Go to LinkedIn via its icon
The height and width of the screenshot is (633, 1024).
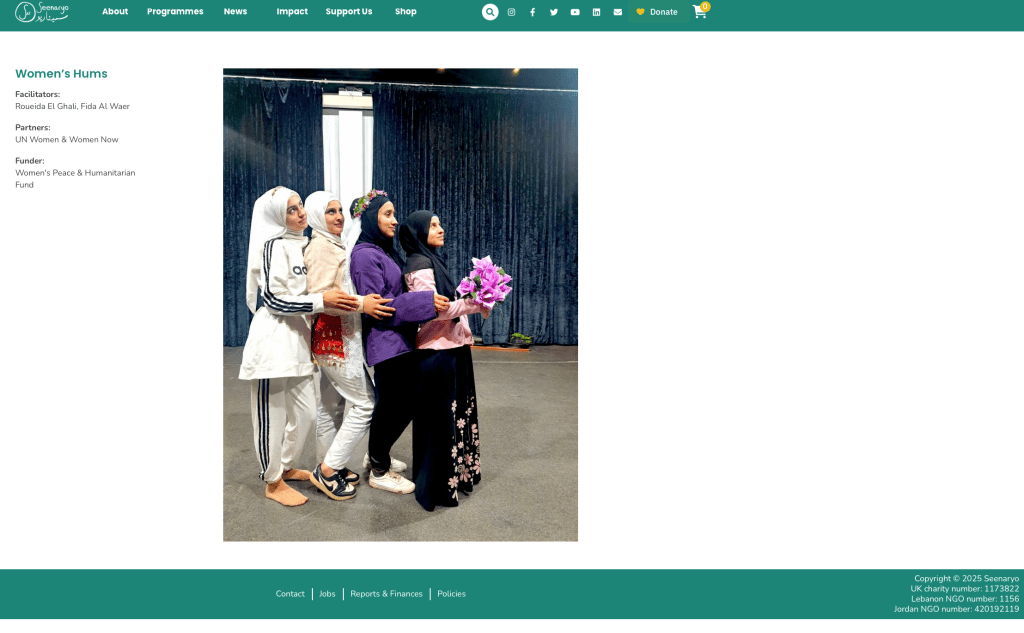pyautogui.click(x=596, y=12)
